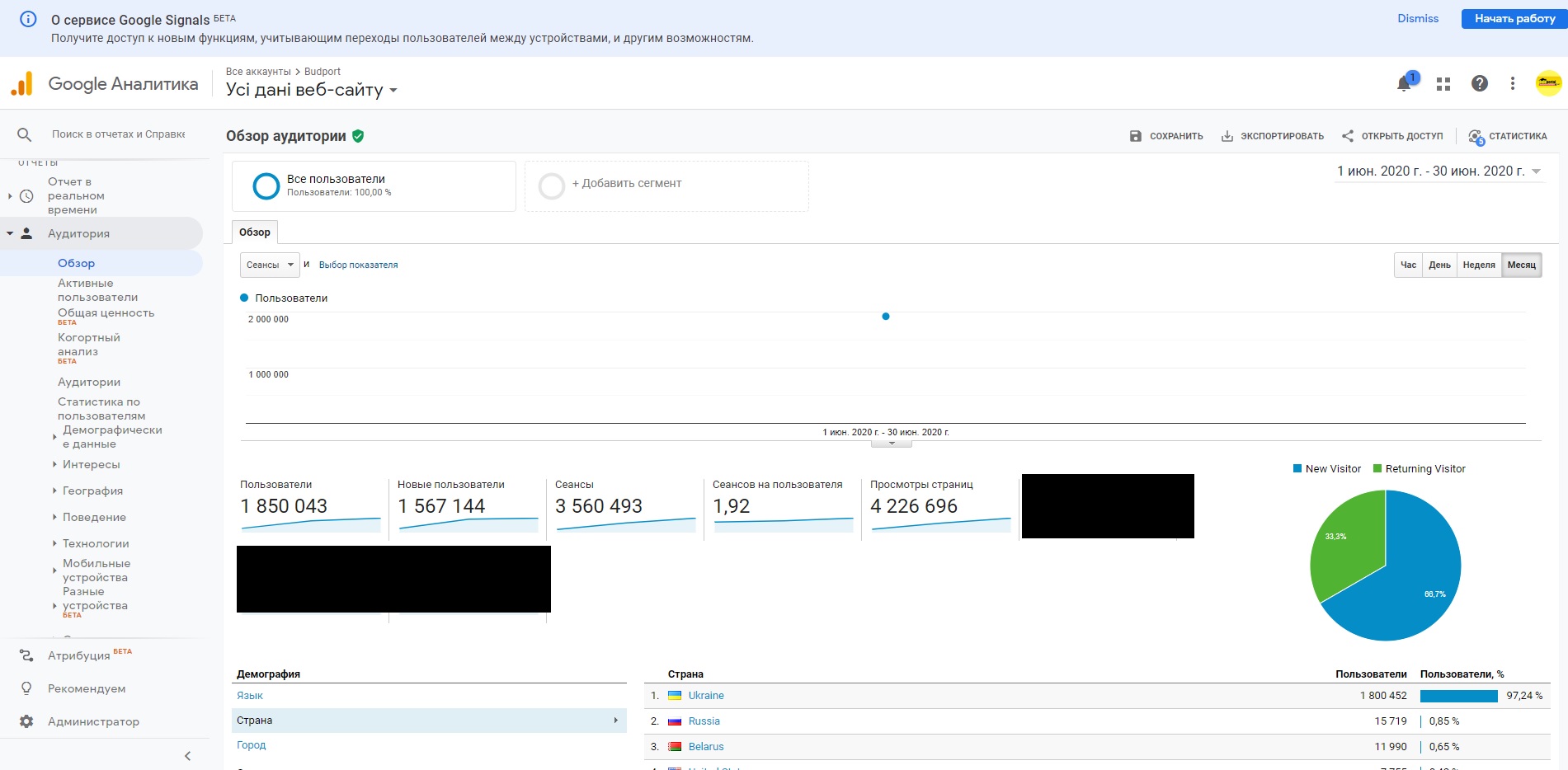
Task: Set graph granularity to Месяц
Action: pos(1522,265)
